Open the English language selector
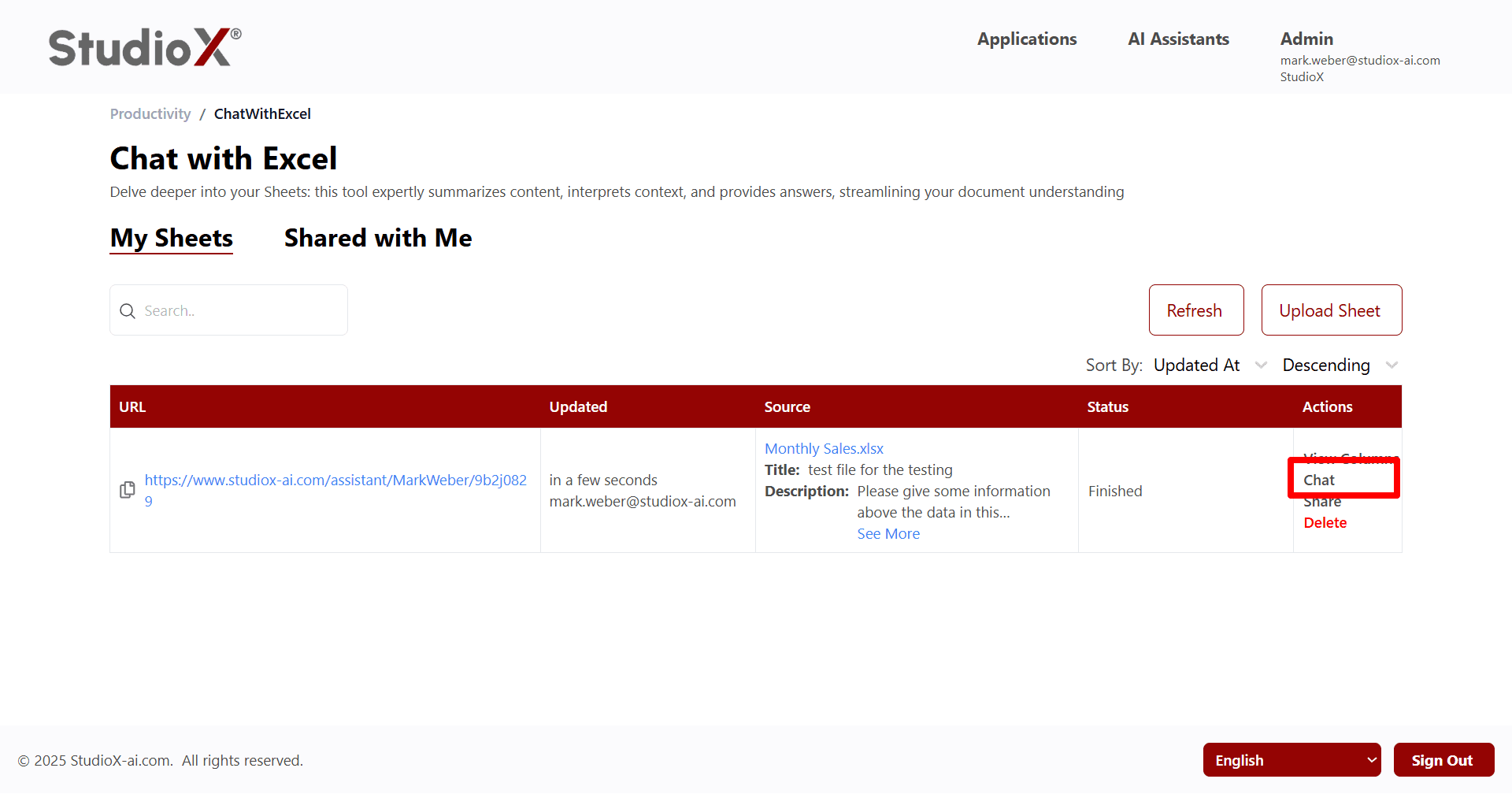The width and height of the screenshot is (1512, 794). click(x=1291, y=760)
